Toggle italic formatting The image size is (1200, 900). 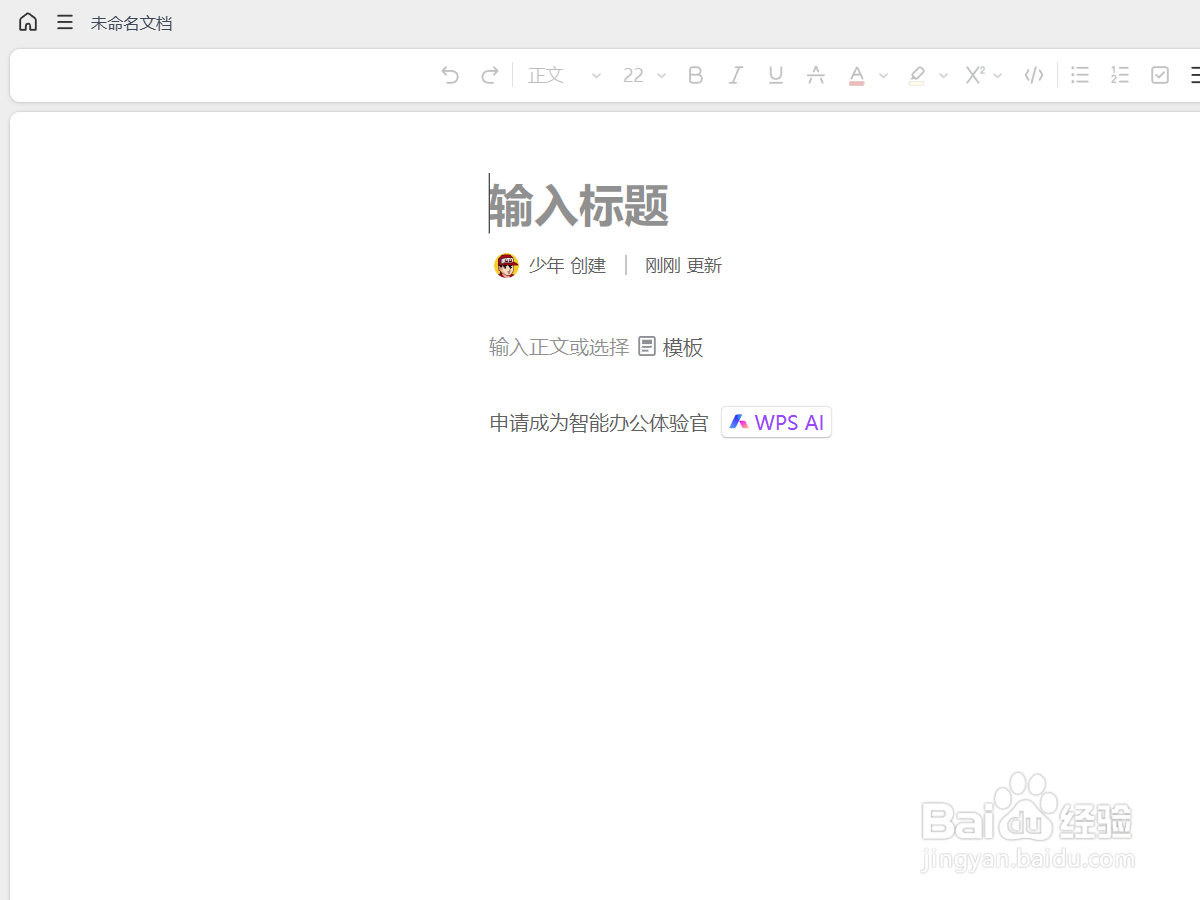pyautogui.click(x=736, y=75)
